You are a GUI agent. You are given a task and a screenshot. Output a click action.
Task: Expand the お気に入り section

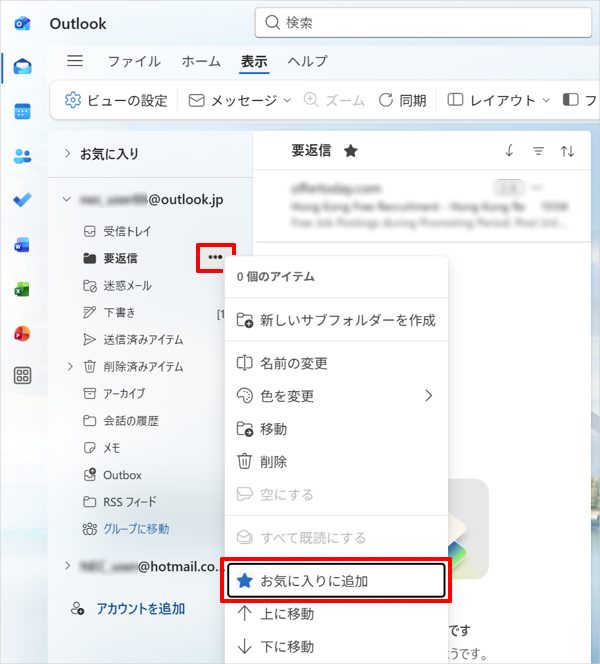point(67,153)
